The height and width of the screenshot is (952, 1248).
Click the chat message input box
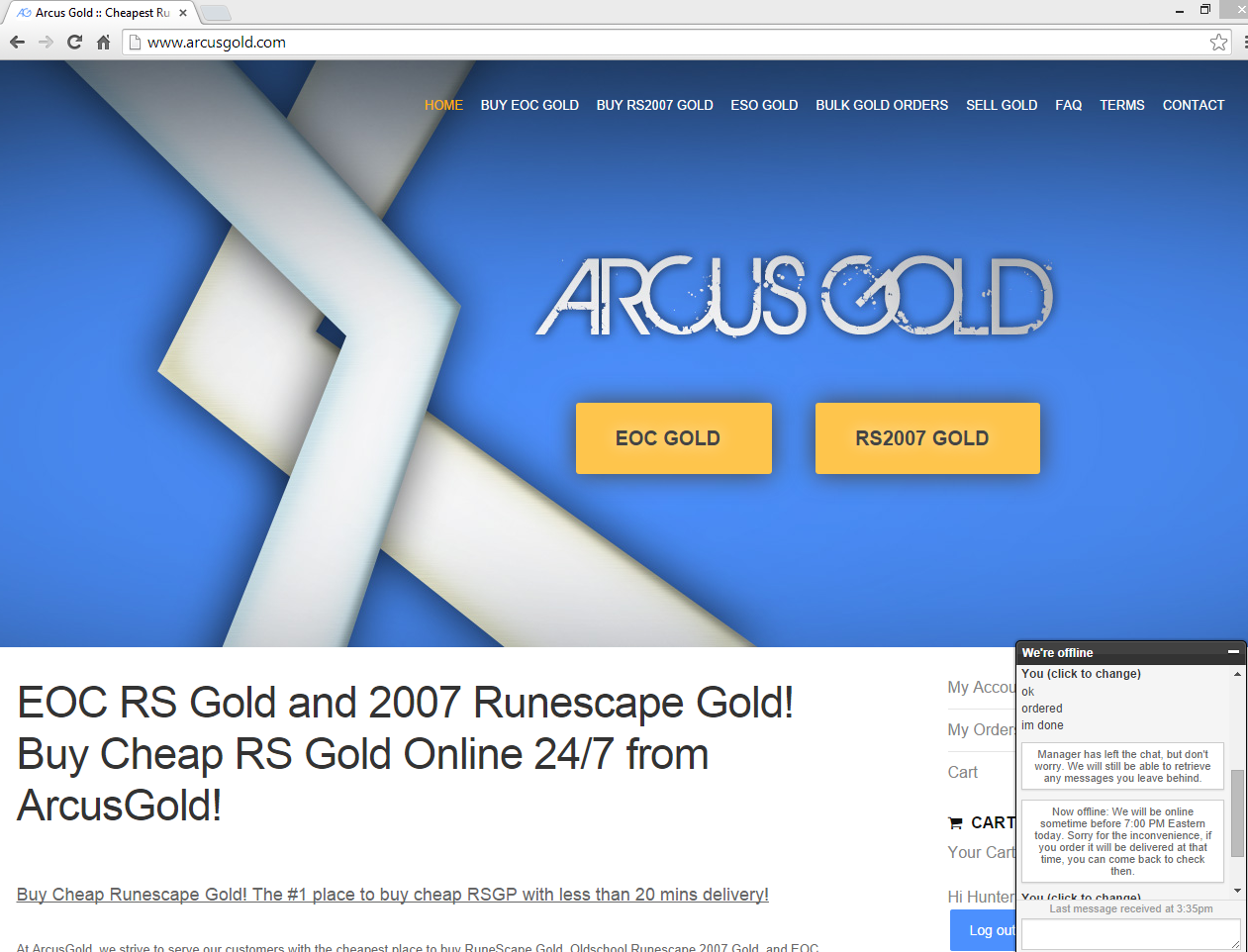pos(1130,934)
